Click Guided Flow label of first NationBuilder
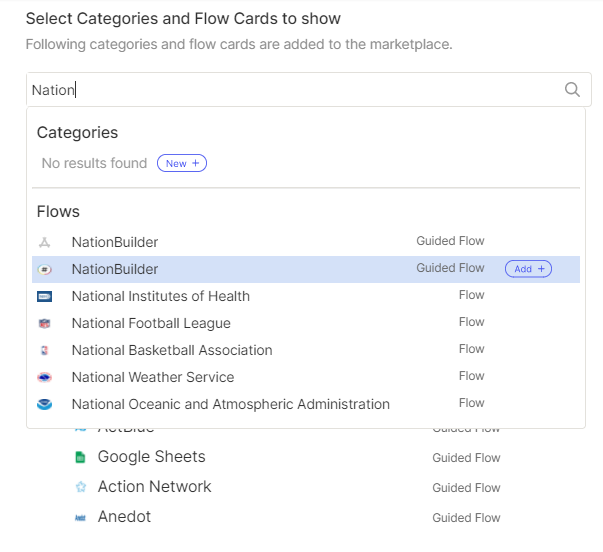Viewport: 603px width, 552px height. click(x=450, y=241)
